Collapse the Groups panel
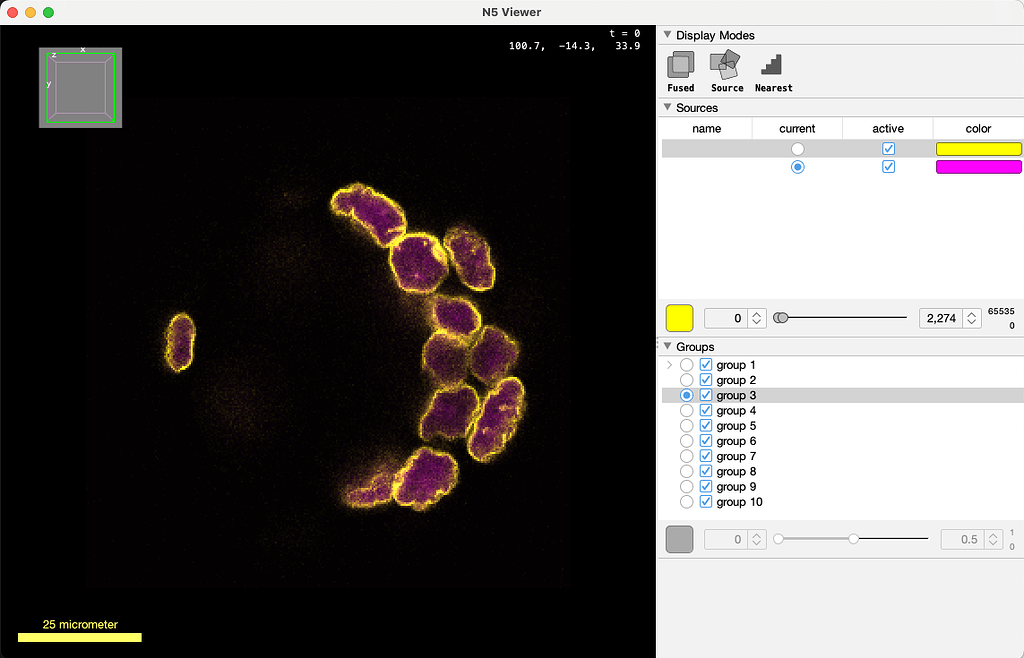 [667, 346]
